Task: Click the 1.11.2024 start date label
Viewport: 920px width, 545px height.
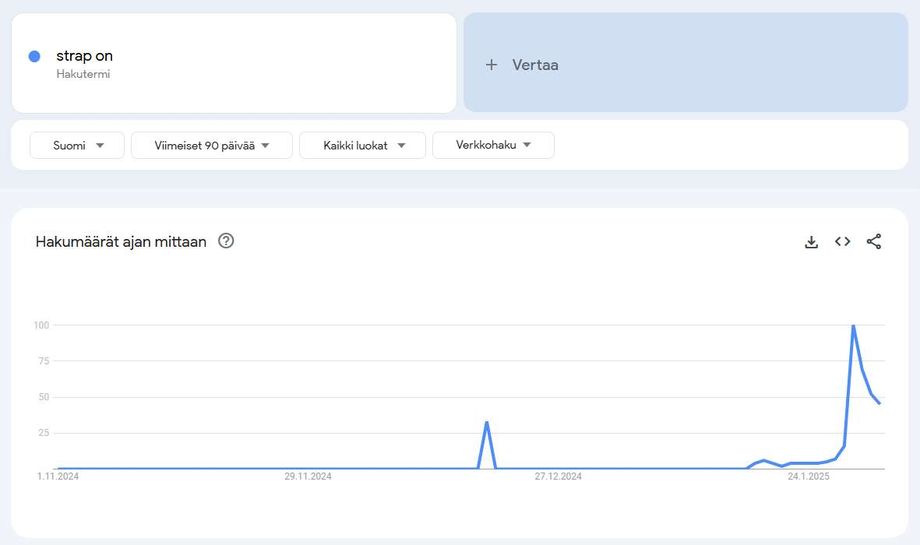Action: (58, 477)
